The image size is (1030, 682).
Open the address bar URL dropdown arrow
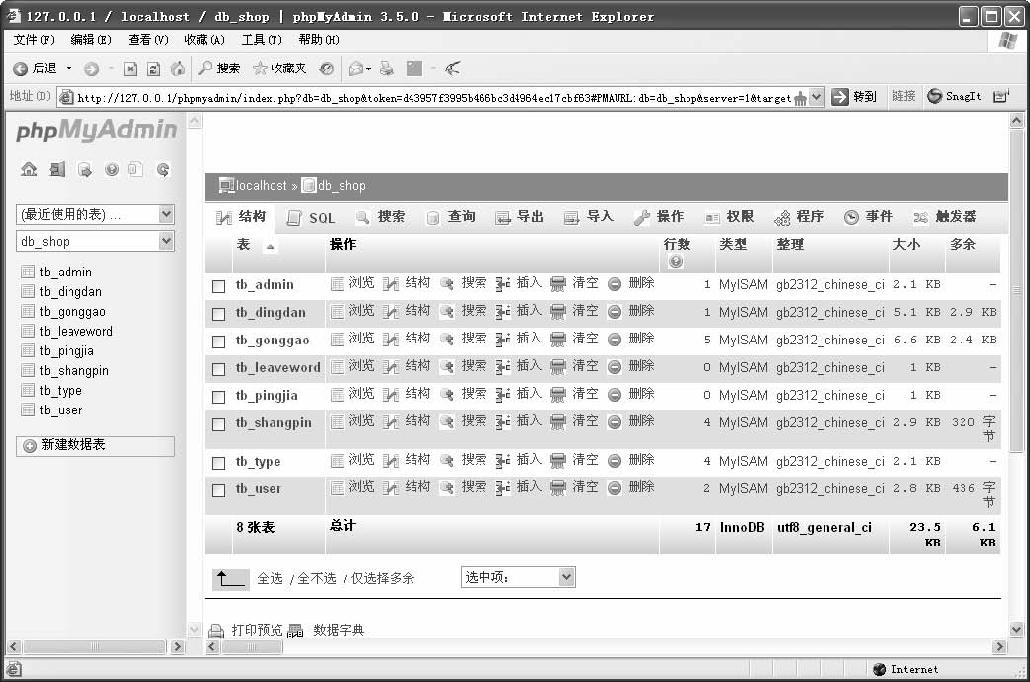click(x=816, y=97)
